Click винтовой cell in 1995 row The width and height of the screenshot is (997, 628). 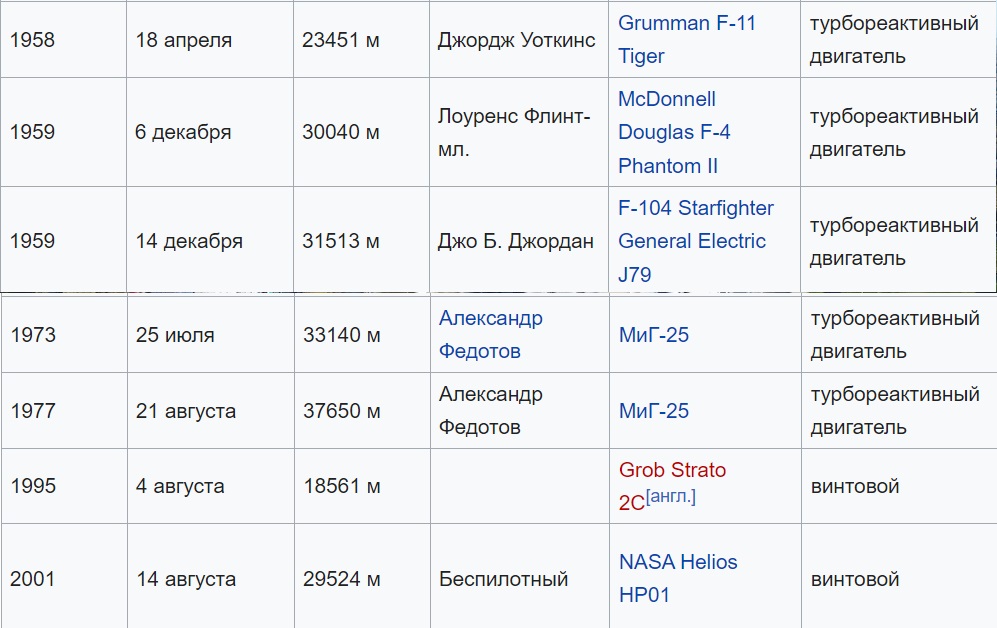click(899, 486)
